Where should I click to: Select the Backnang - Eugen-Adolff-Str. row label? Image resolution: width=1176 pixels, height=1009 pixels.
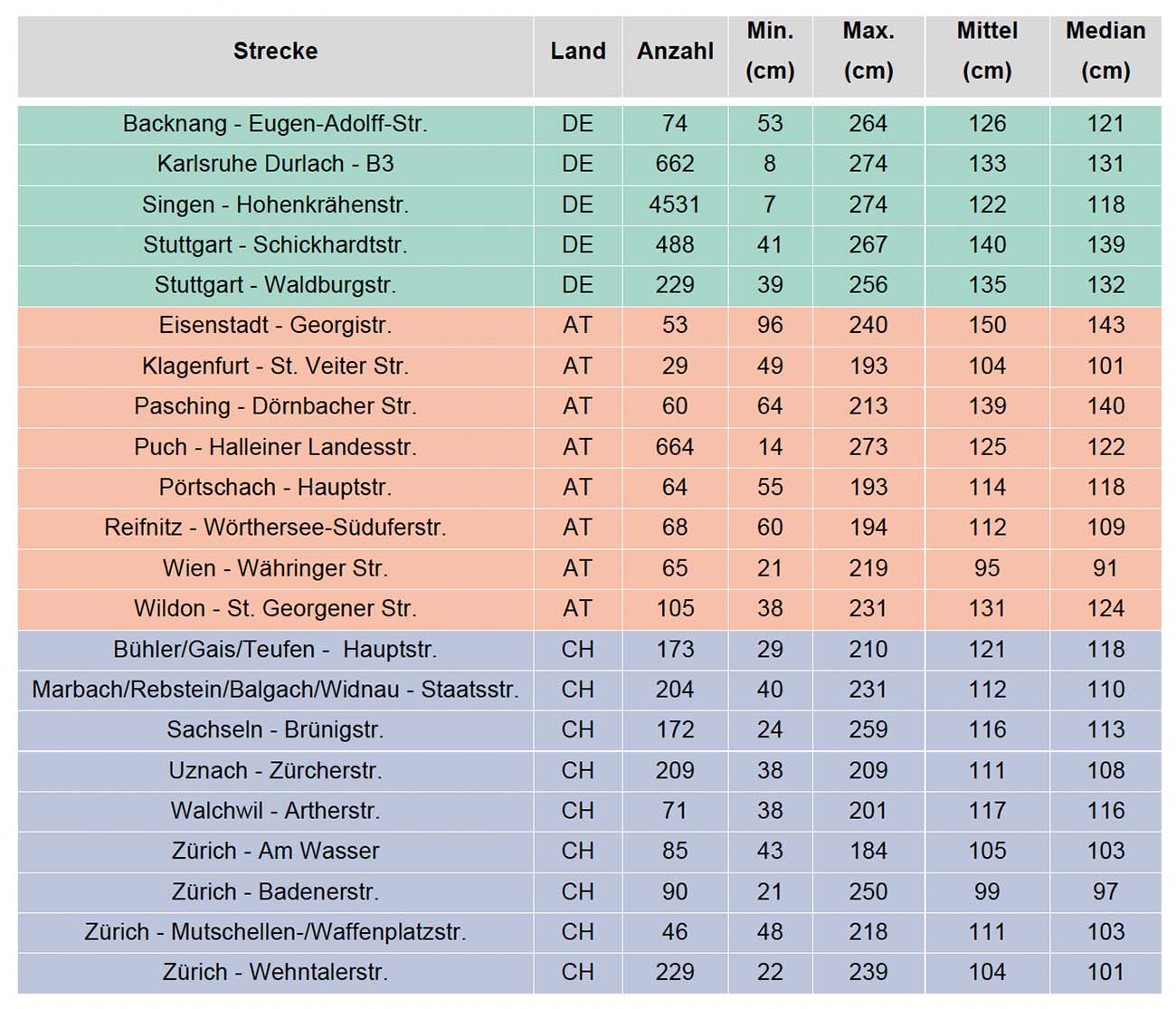[x=275, y=124]
